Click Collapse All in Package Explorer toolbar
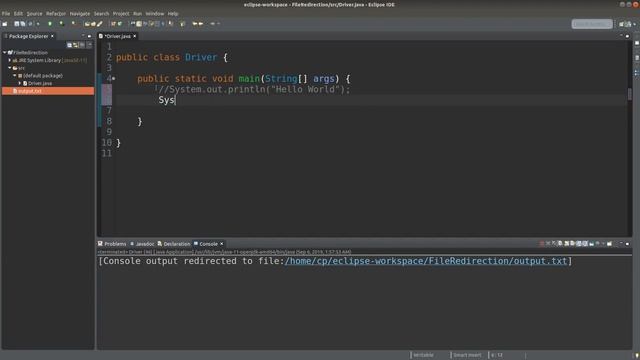 (x=69, y=45)
